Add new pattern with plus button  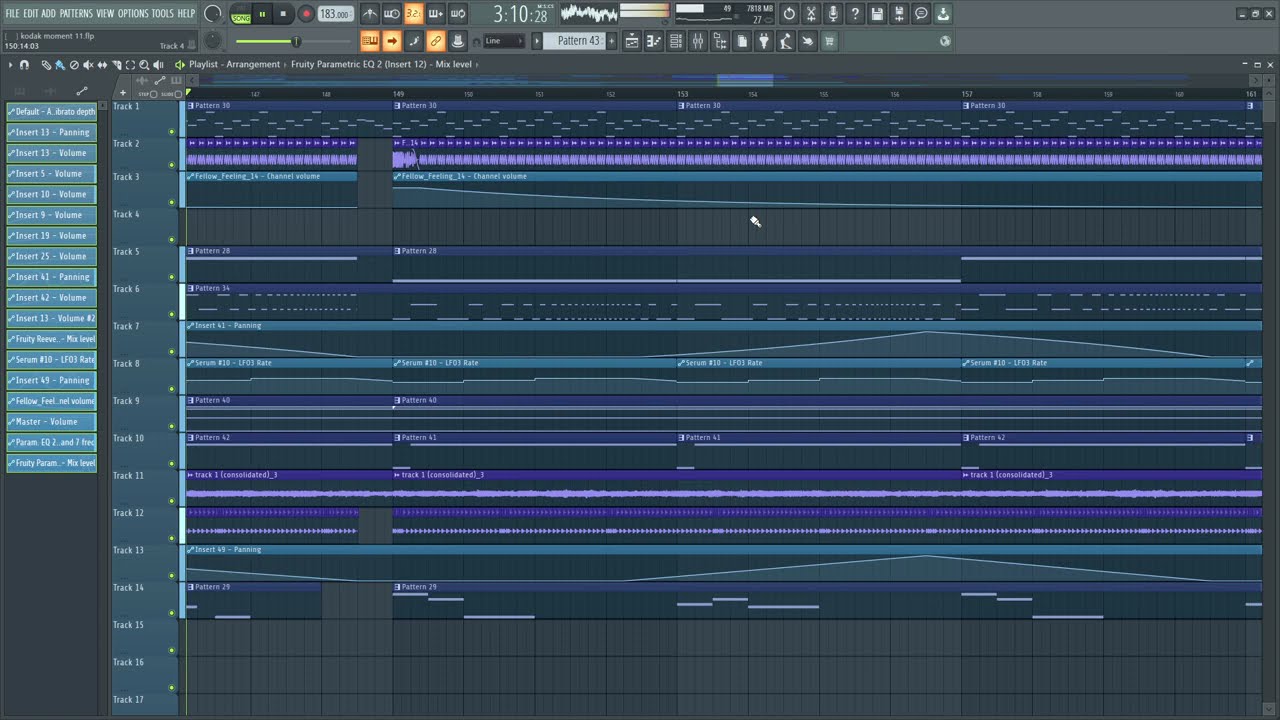coord(611,41)
